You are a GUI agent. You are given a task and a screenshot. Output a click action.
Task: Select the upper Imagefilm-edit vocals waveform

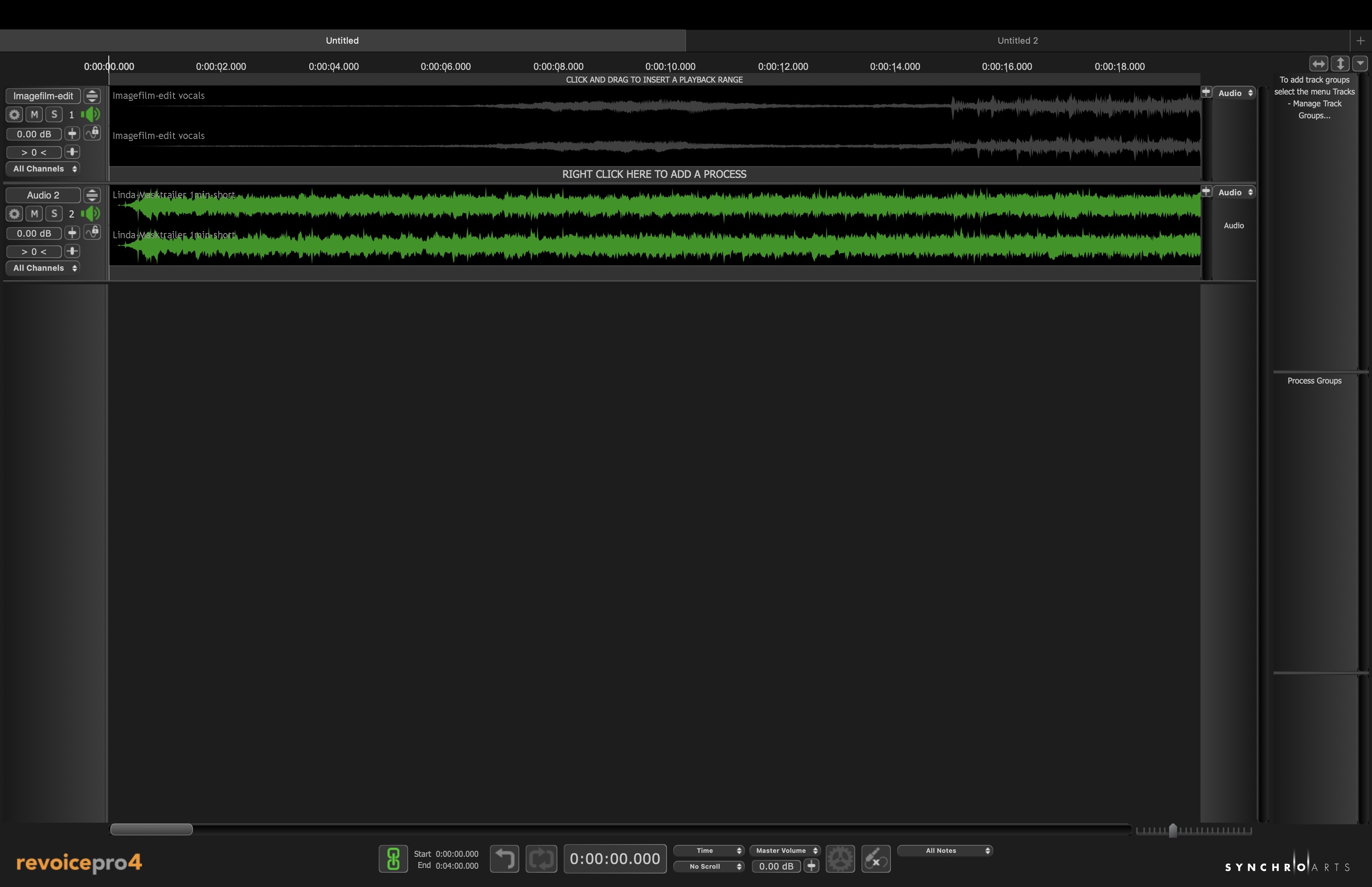click(x=655, y=106)
